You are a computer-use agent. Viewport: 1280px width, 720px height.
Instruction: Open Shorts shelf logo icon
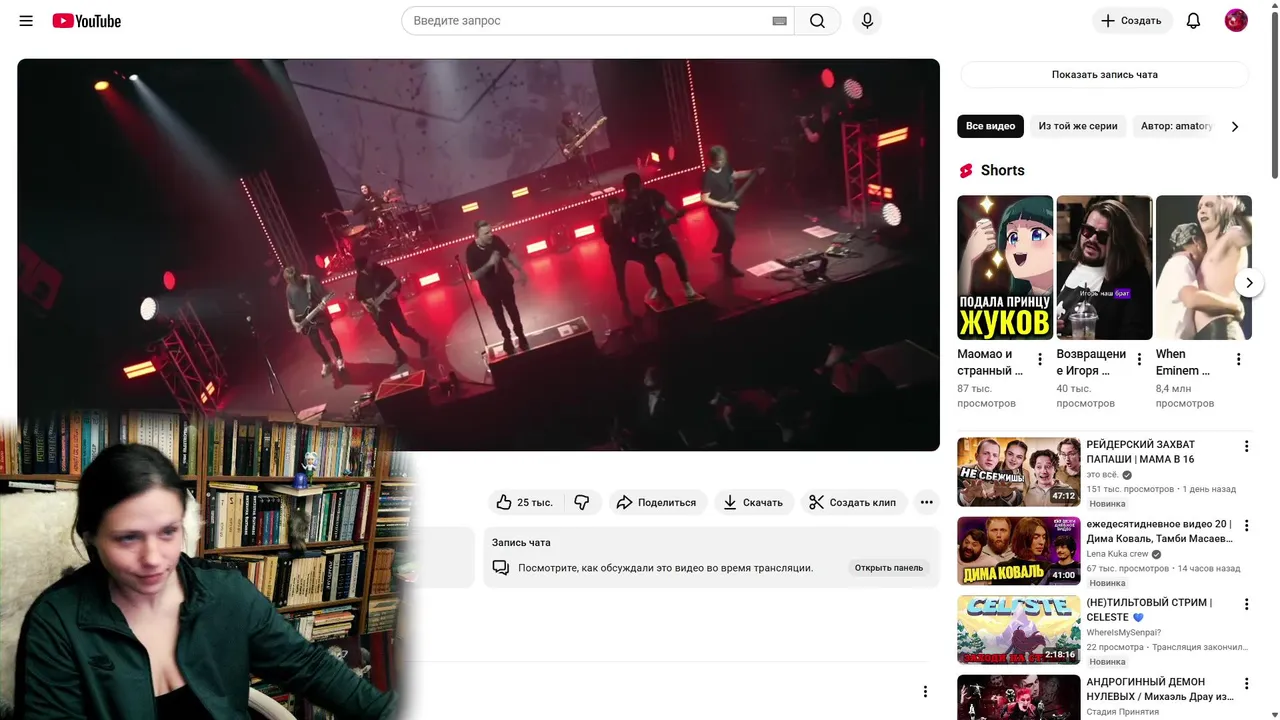click(x=966, y=171)
